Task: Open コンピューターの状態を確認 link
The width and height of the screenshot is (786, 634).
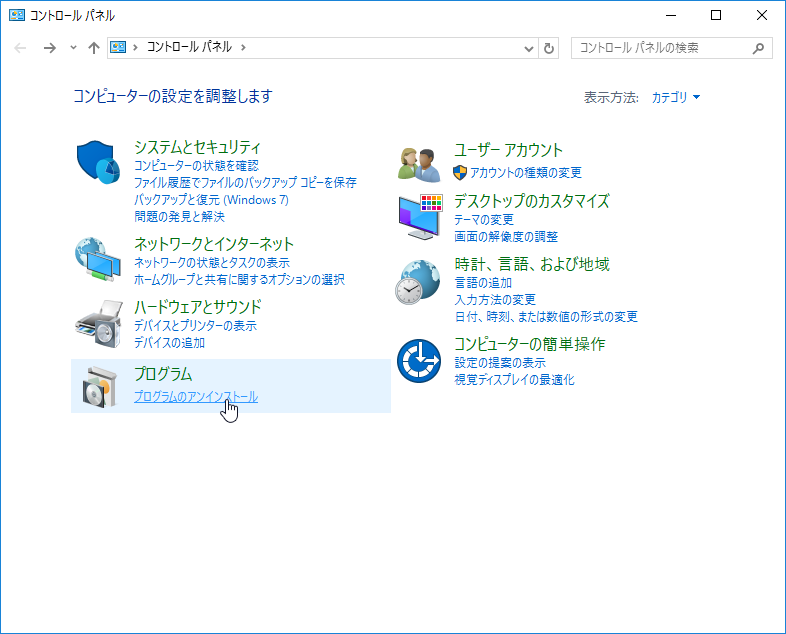Action: click(196, 165)
